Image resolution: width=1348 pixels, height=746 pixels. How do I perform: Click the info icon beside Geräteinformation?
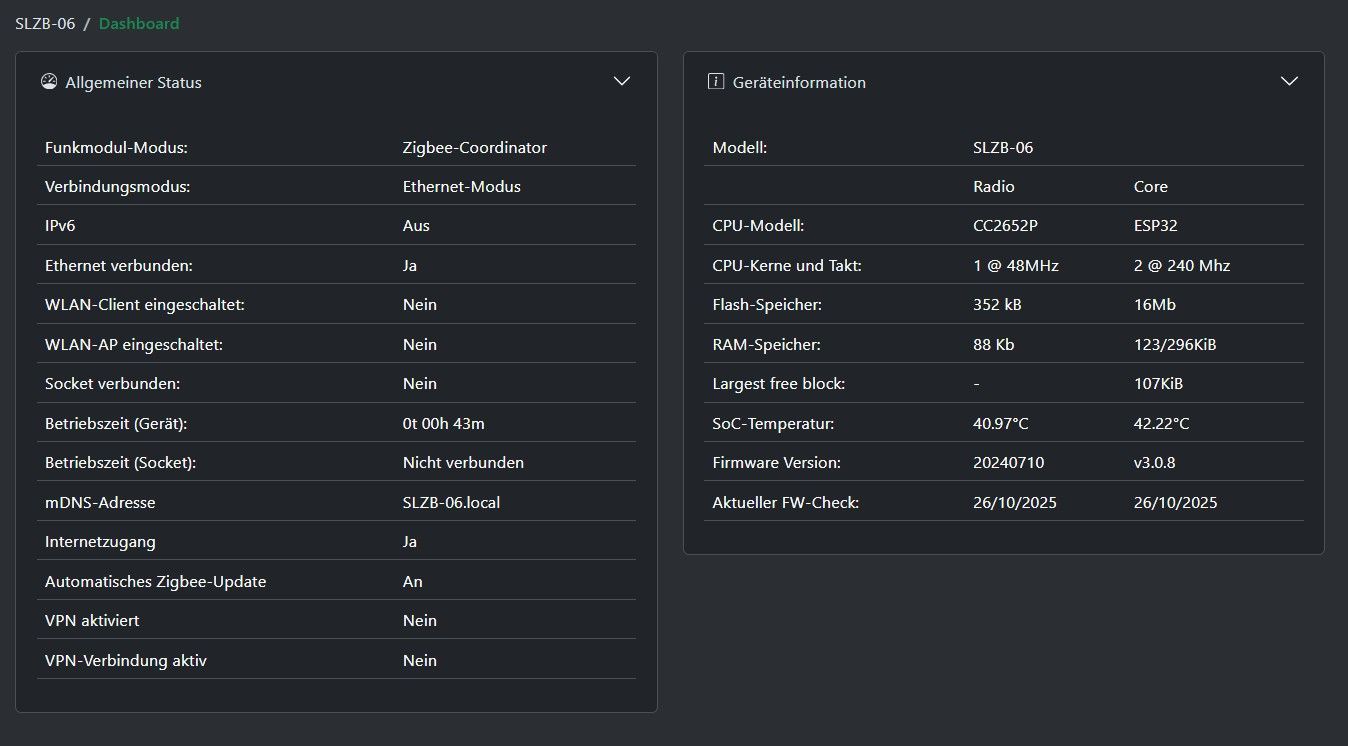coord(715,82)
